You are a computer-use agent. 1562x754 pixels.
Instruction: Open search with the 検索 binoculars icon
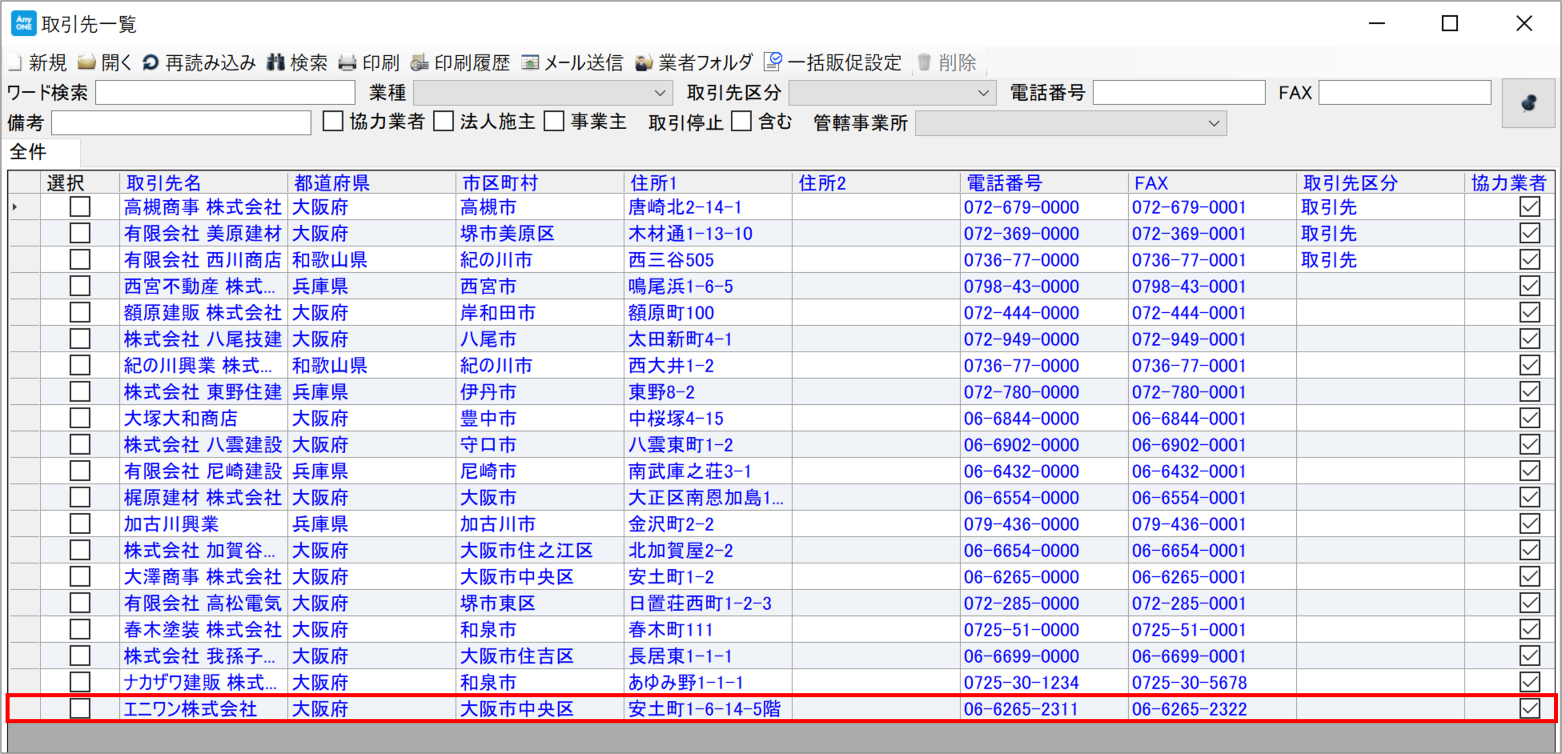click(276, 63)
